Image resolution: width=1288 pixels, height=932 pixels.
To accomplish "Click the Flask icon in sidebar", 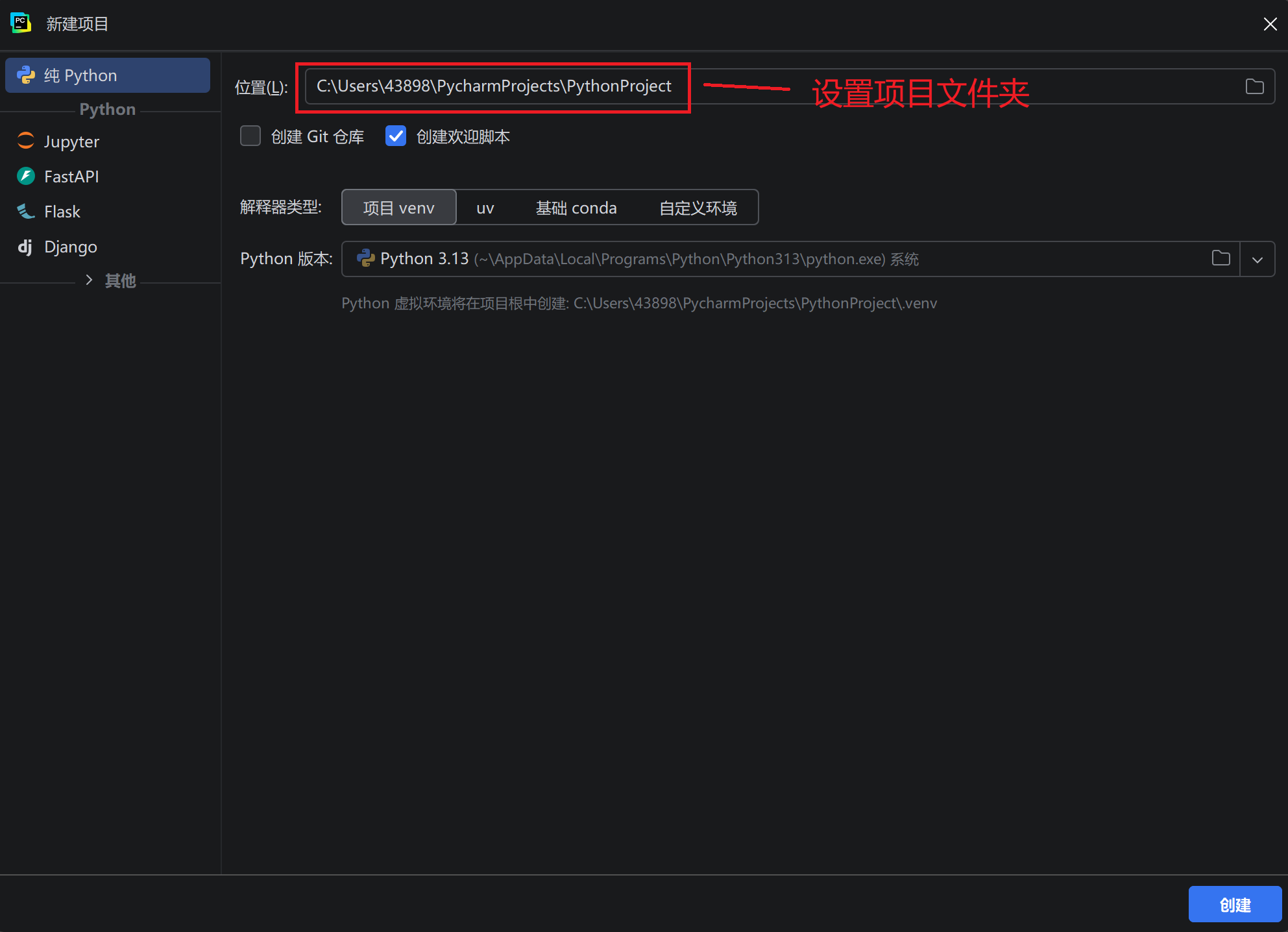I will point(26,211).
